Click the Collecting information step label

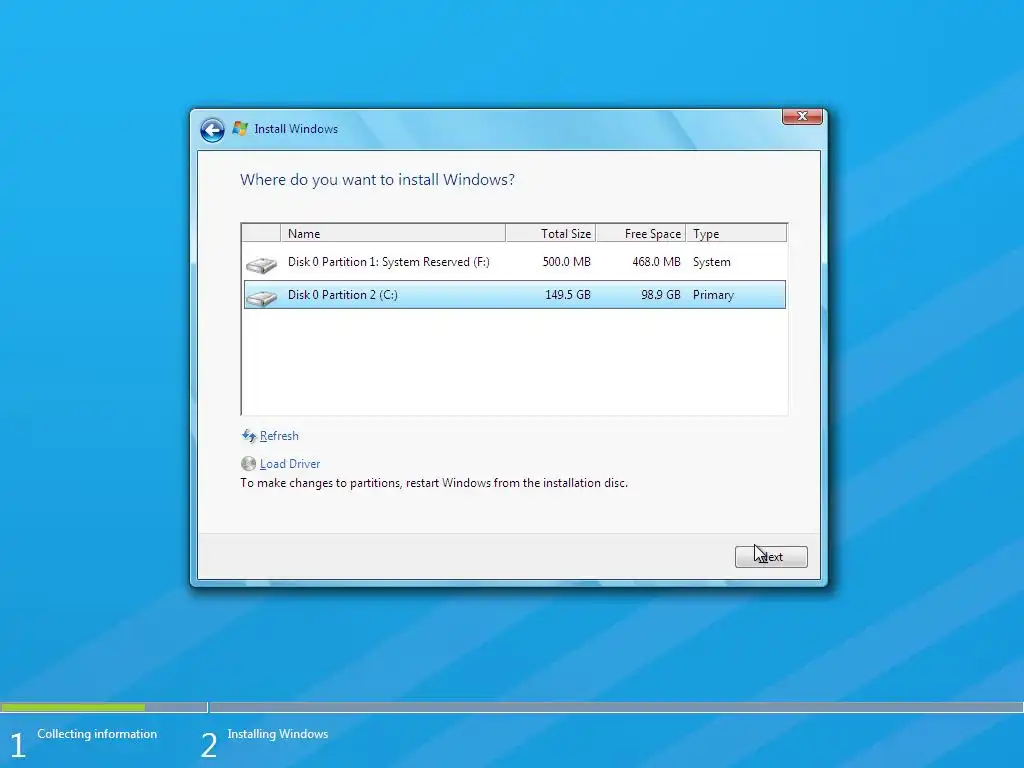point(97,734)
